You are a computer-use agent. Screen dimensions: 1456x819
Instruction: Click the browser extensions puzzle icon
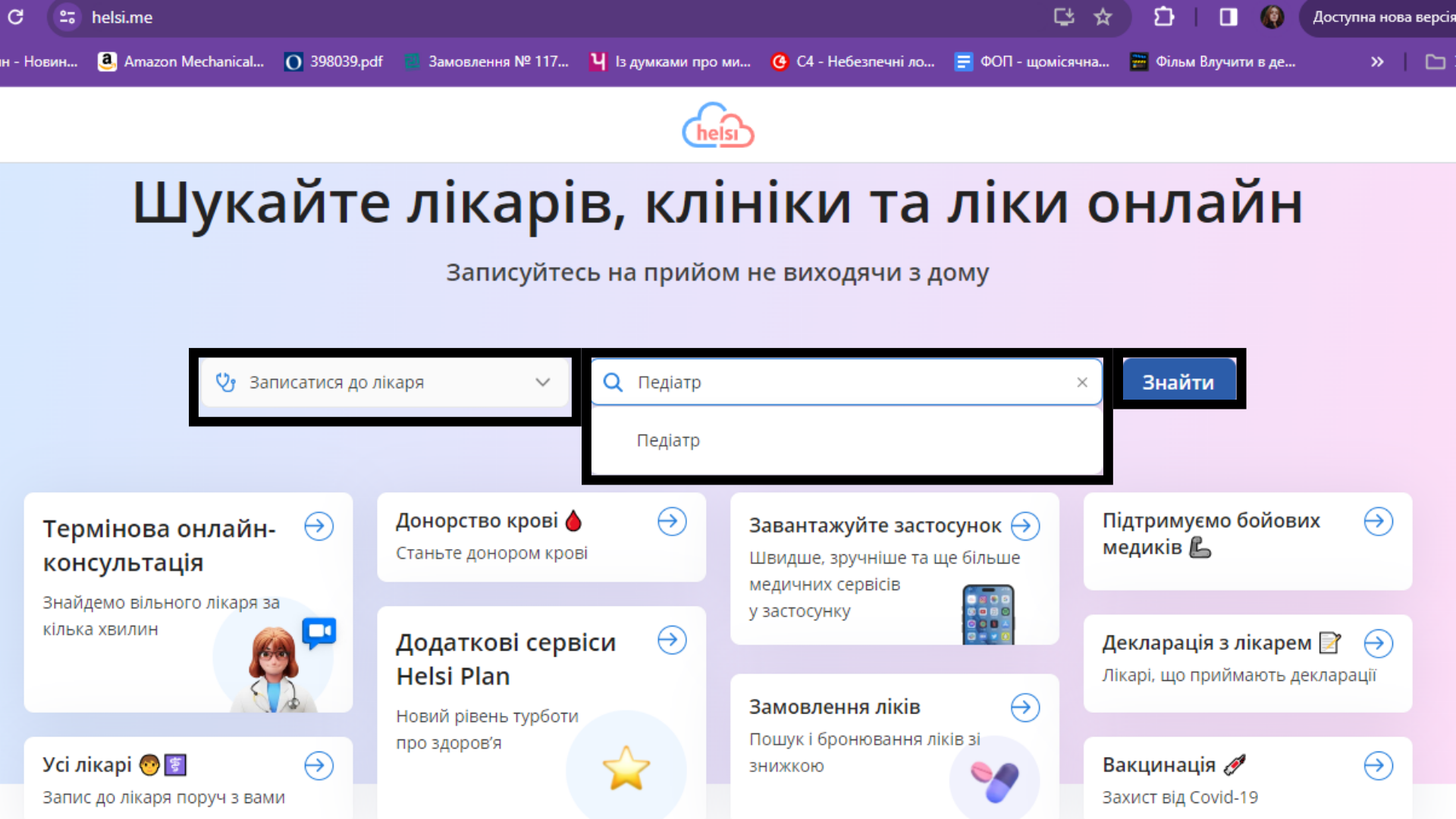(1164, 17)
